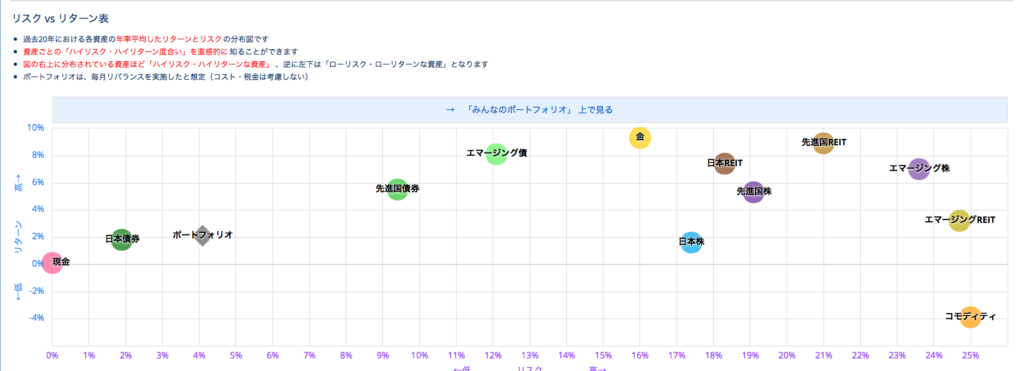
Task: Open the 「みんなのポートフォリオ」上で見る link
Action: coord(529,110)
